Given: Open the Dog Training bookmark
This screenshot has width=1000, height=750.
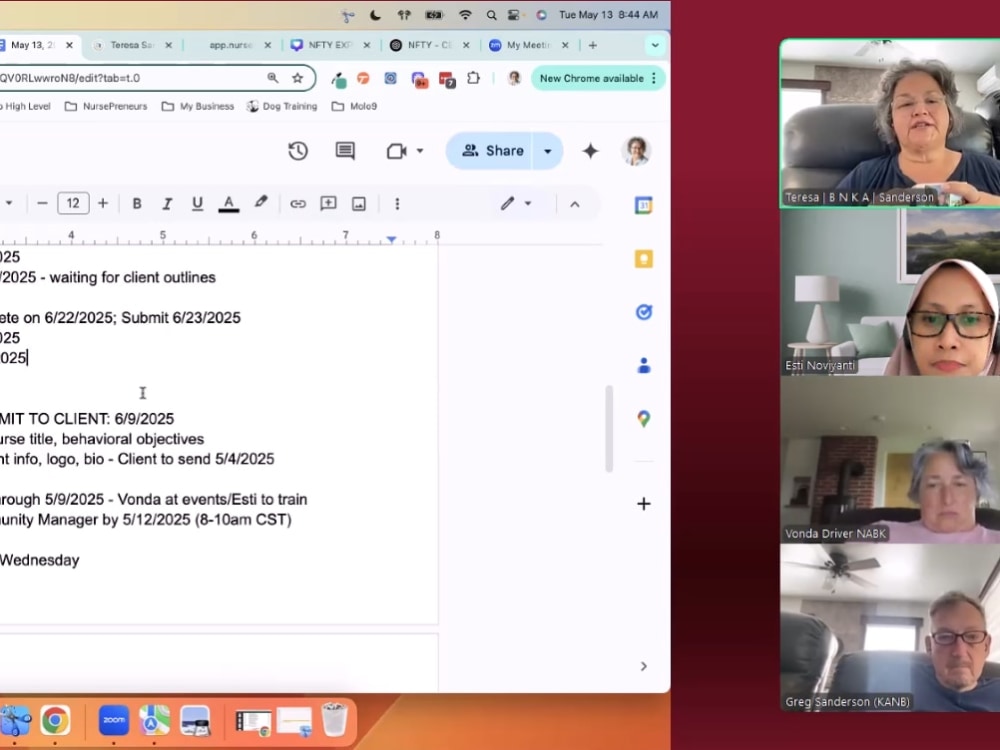Looking at the screenshot, I should (x=282, y=107).
